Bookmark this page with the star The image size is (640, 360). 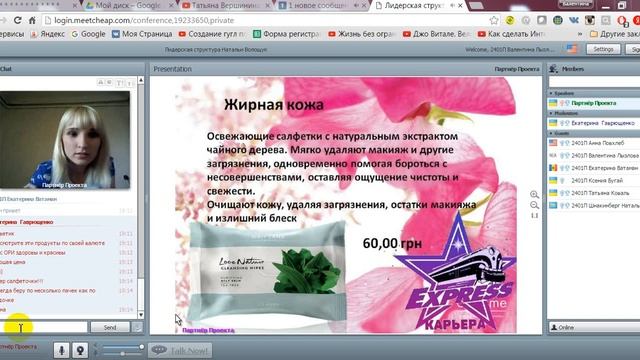(494, 20)
